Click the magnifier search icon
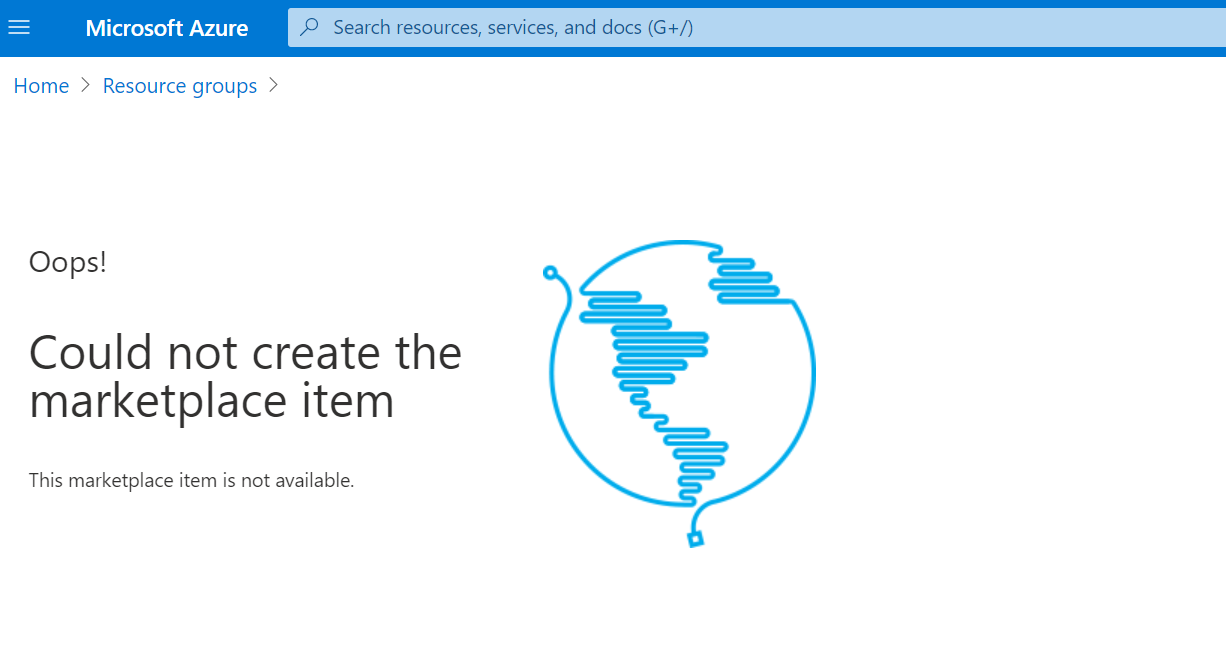The width and height of the screenshot is (1226, 664). point(310,27)
